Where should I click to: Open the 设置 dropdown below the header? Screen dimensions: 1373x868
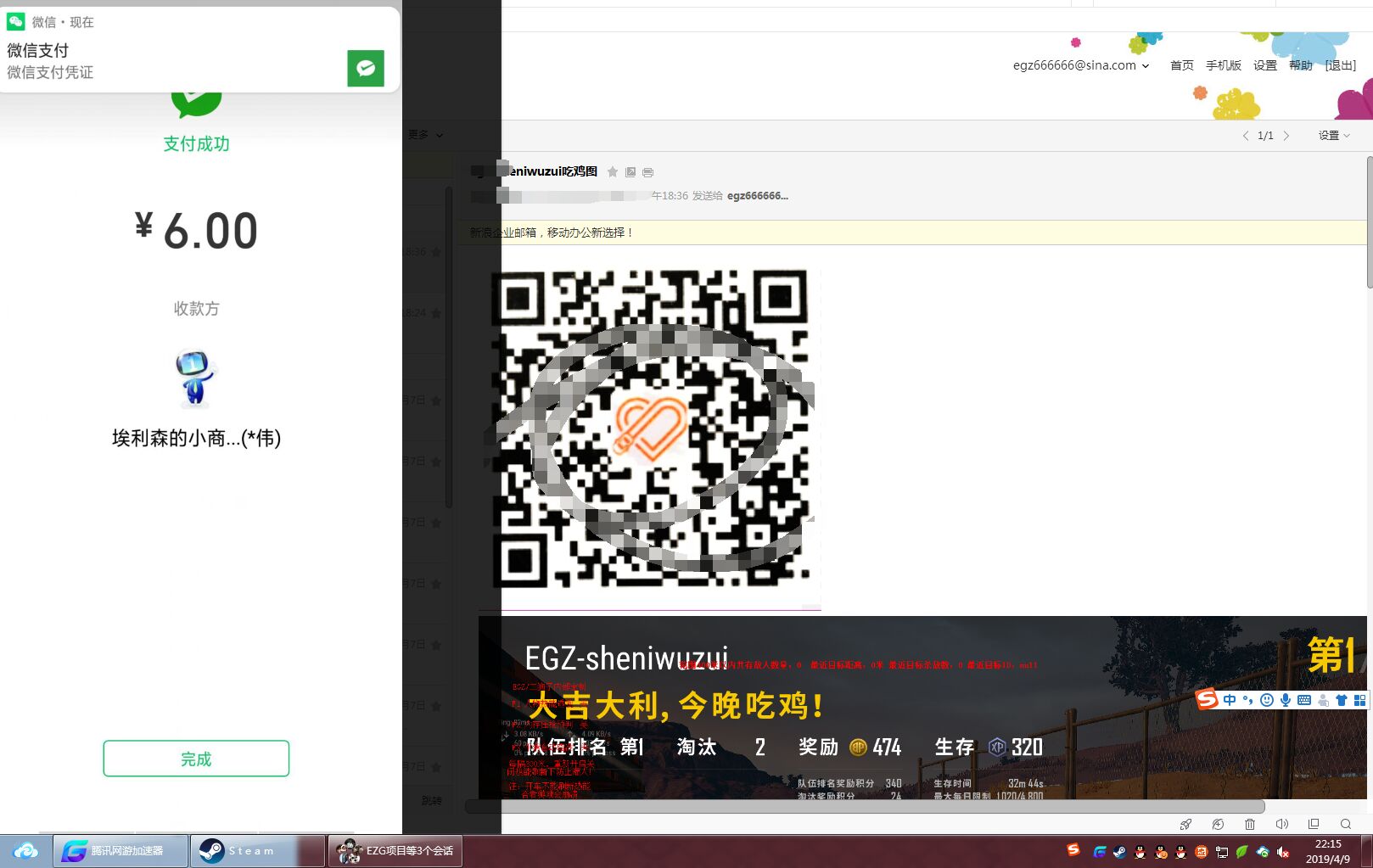click(1333, 136)
